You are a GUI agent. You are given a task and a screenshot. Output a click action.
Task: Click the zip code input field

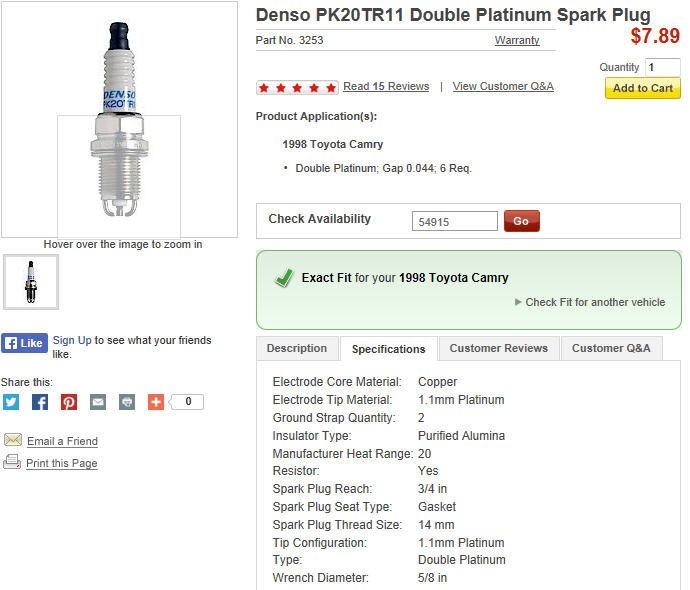tap(454, 221)
